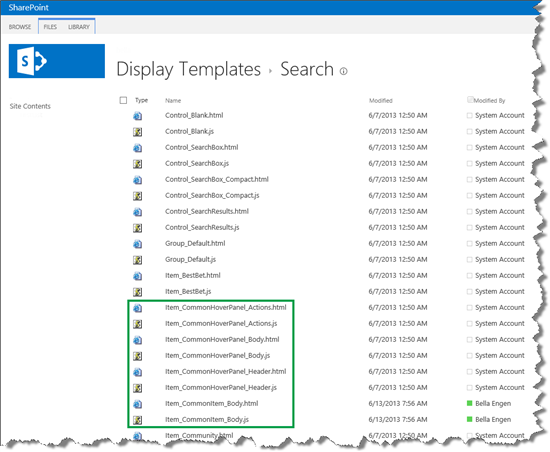Click green presence indicator for Item_CommonItem_Body.js

point(469,419)
